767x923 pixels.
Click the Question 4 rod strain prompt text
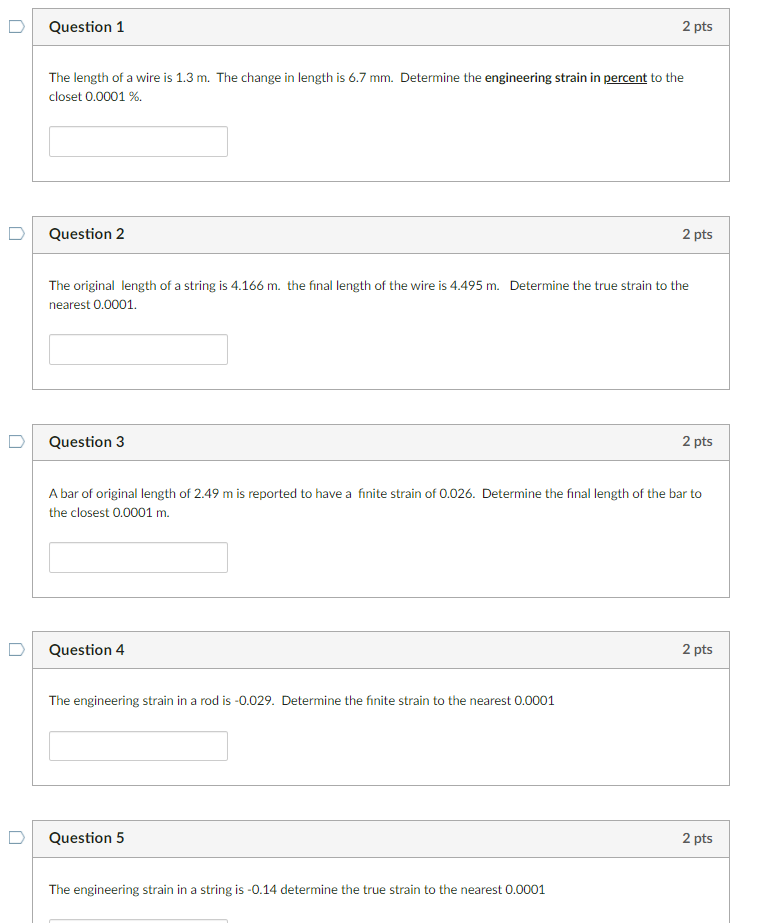pyautogui.click(x=301, y=700)
